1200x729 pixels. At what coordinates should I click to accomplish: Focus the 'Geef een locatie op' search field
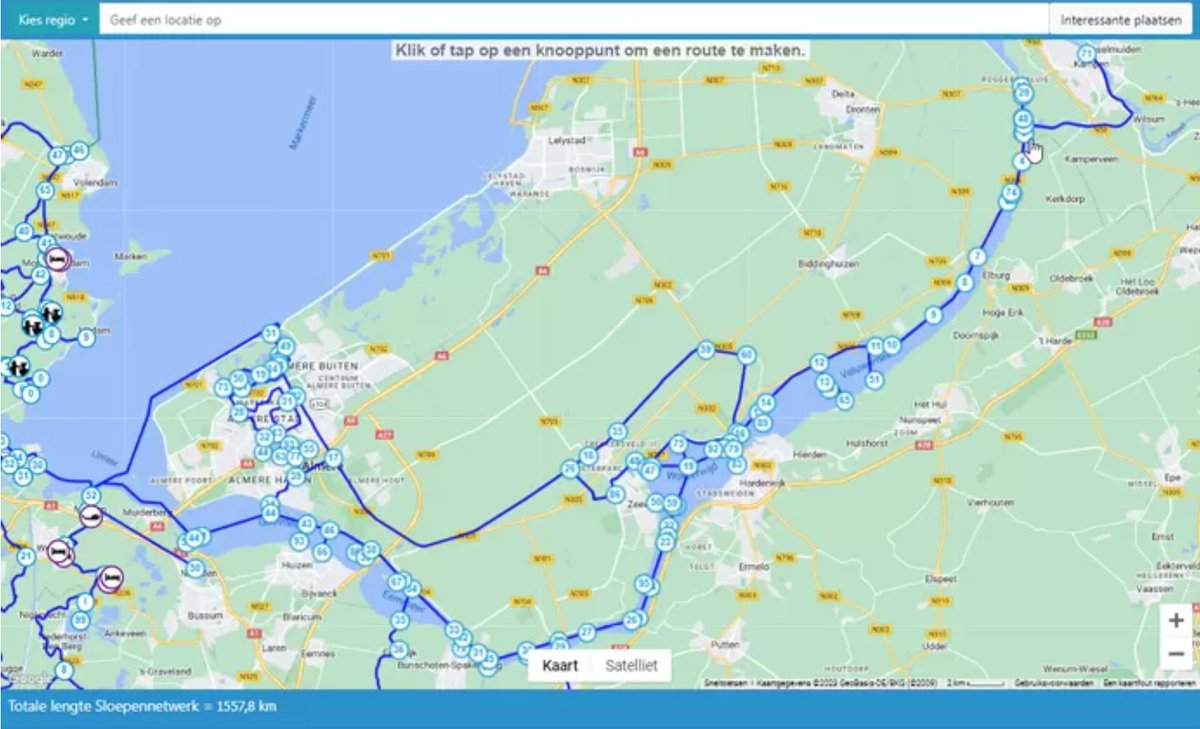573,20
